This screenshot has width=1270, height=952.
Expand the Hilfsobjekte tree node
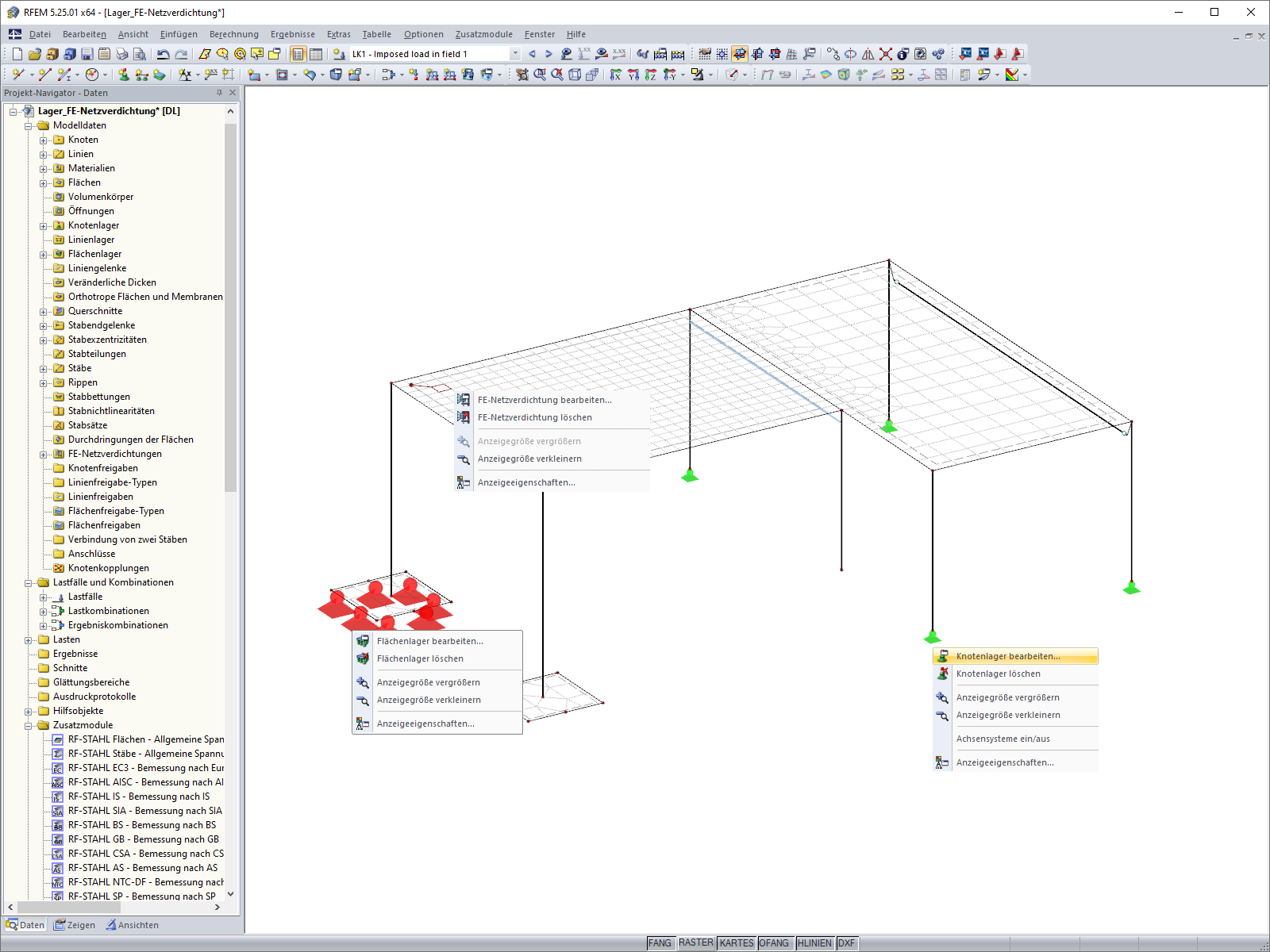click(29, 711)
